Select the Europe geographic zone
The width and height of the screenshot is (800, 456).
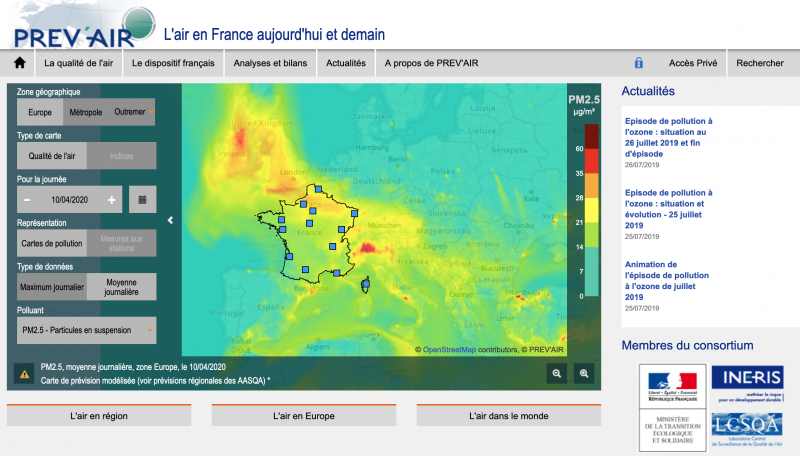click(x=40, y=112)
